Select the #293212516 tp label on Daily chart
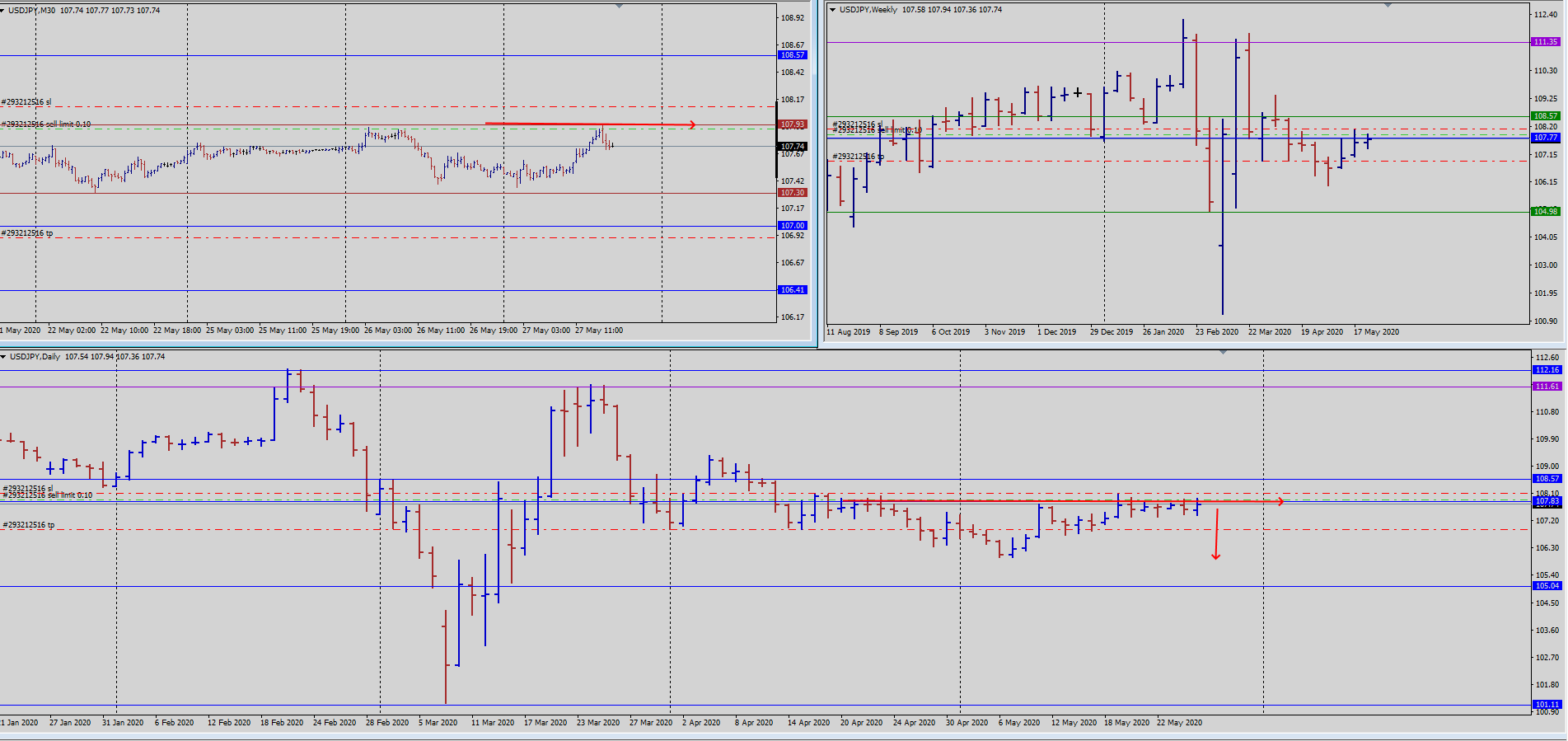The width and height of the screenshot is (1568, 741). coord(29,525)
